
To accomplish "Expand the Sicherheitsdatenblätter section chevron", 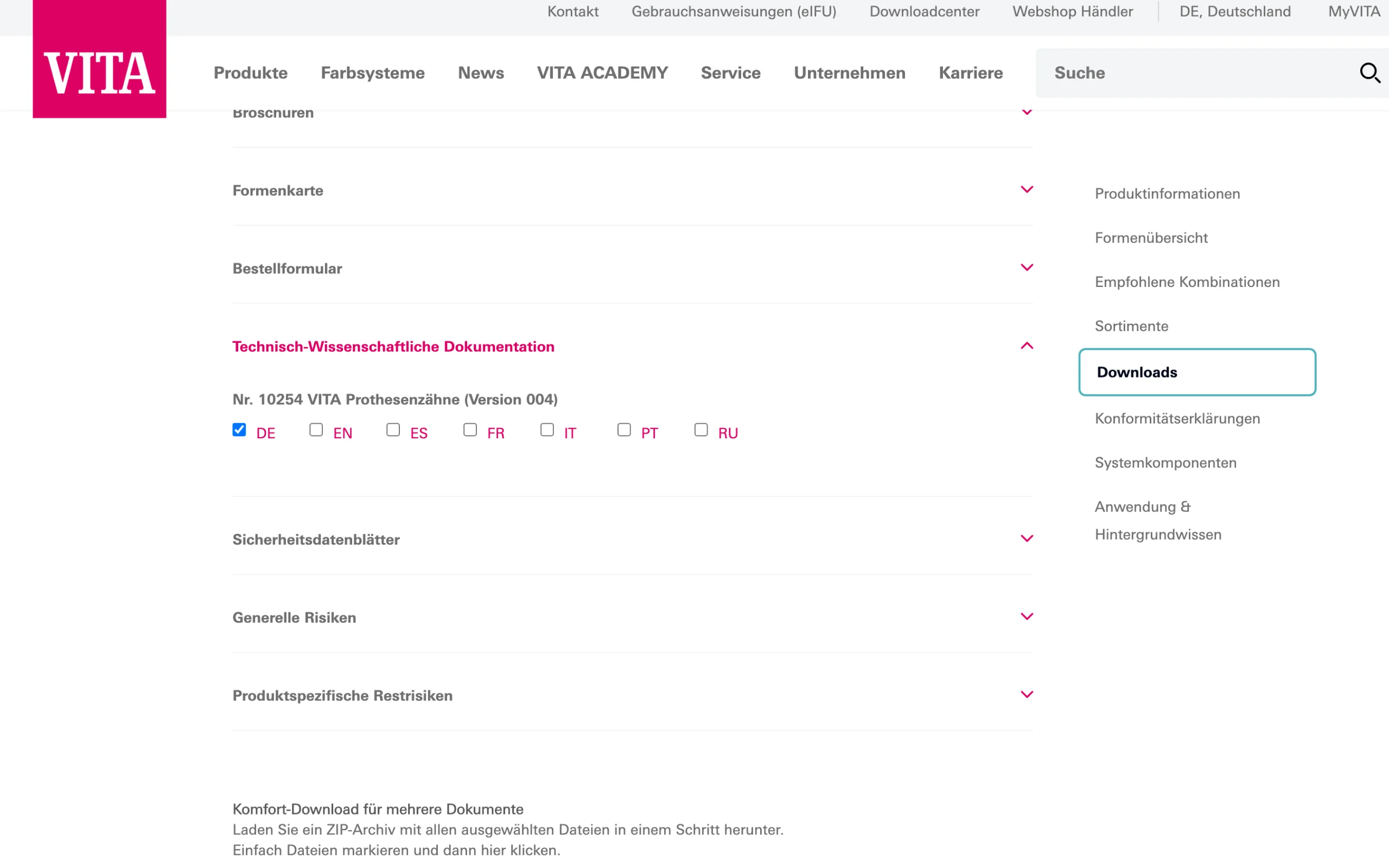I will coord(1027,539).
